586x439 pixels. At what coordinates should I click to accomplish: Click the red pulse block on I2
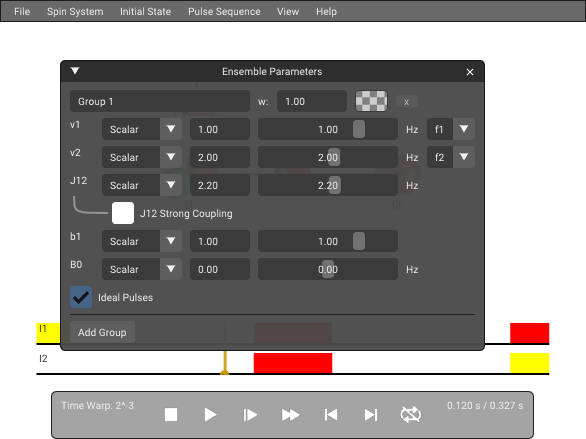(x=293, y=363)
